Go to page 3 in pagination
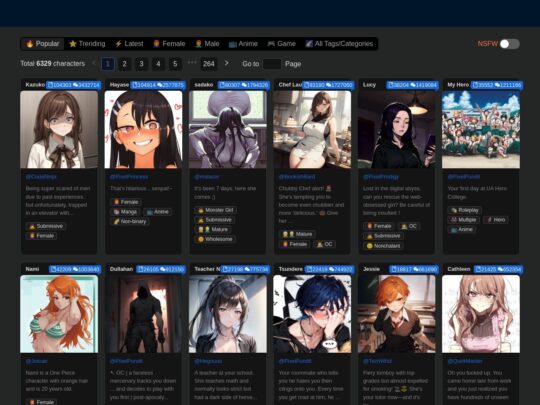540x405 pixels. (x=141, y=64)
